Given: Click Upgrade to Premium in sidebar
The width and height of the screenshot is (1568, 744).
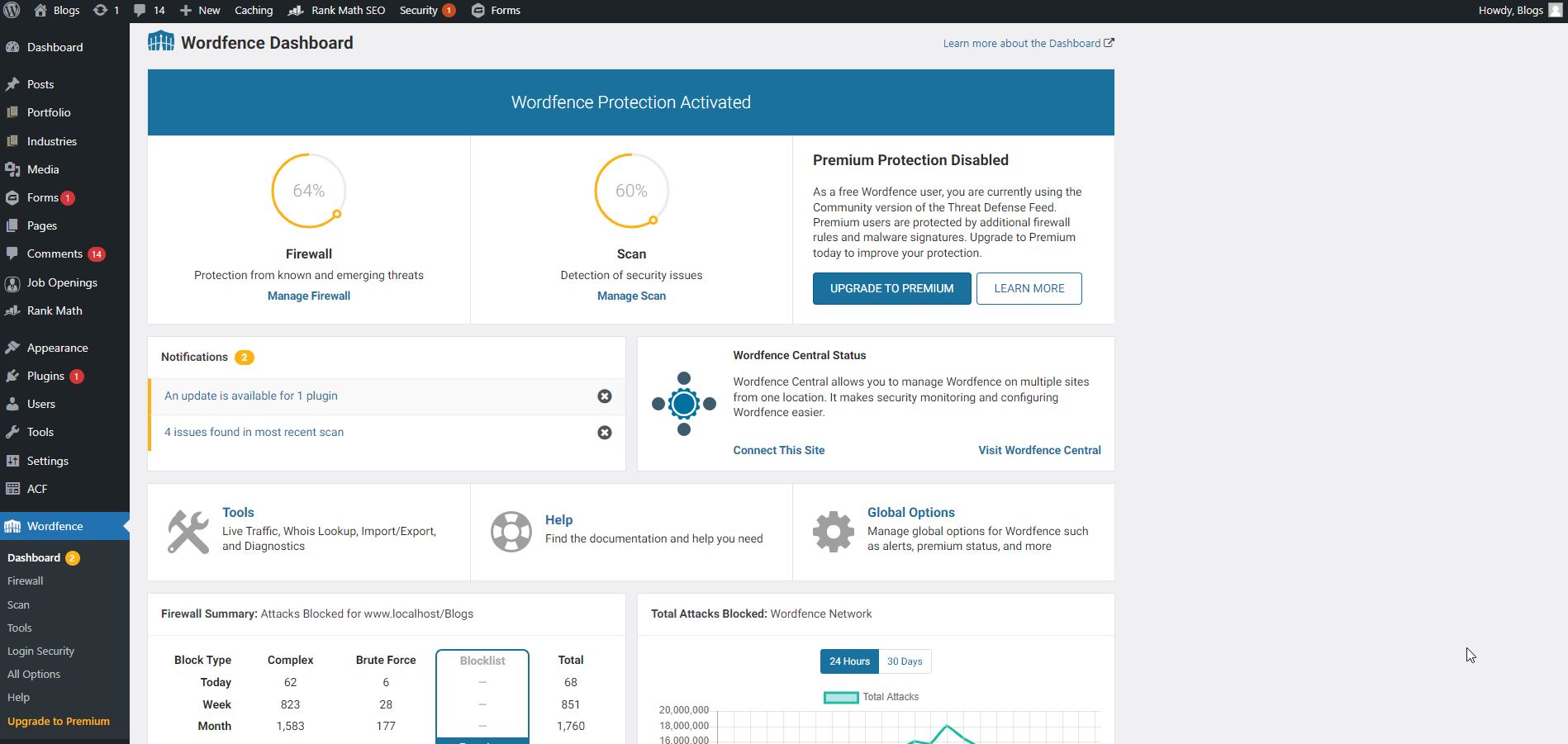Looking at the screenshot, I should click(x=59, y=721).
